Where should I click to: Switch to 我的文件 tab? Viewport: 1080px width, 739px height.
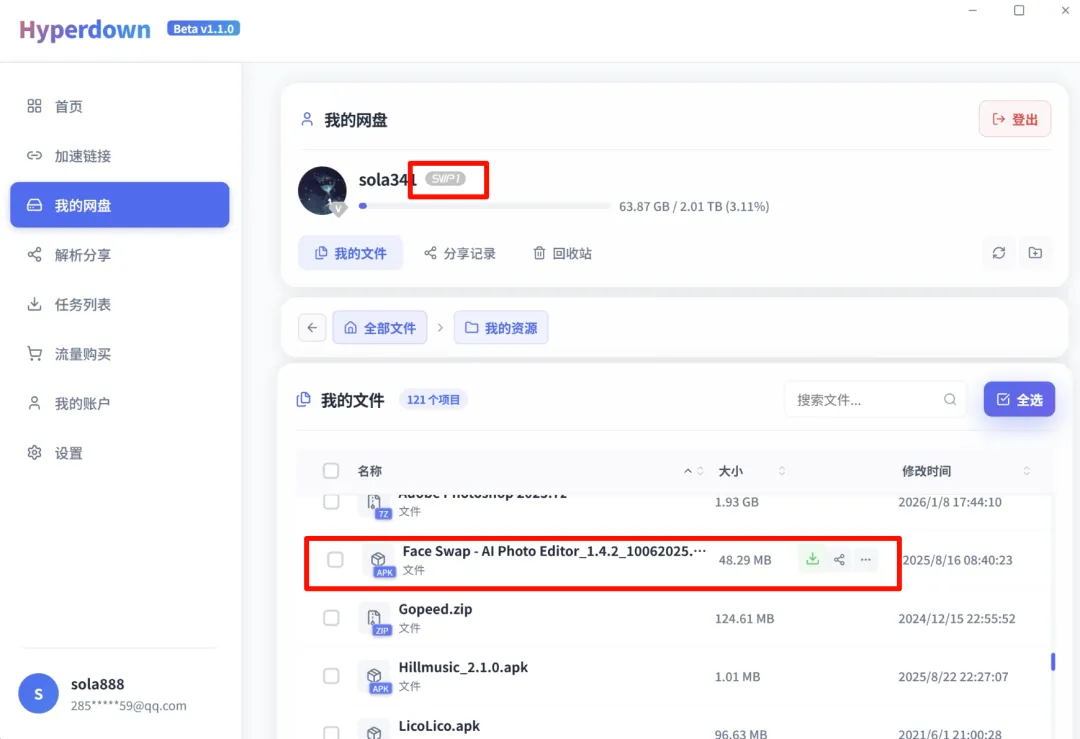[351, 253]
